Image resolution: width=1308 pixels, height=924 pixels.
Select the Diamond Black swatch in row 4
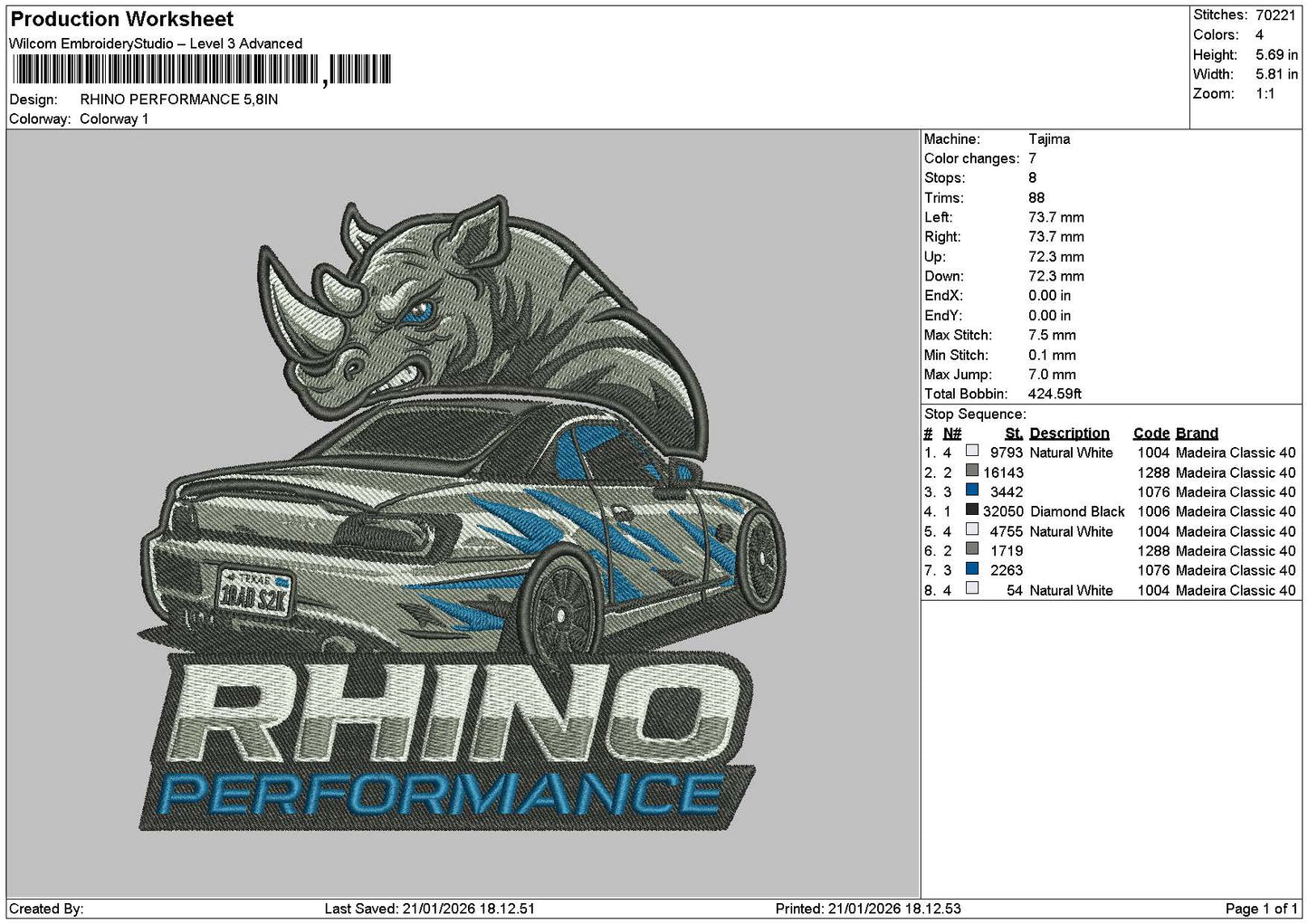point(972,510)
